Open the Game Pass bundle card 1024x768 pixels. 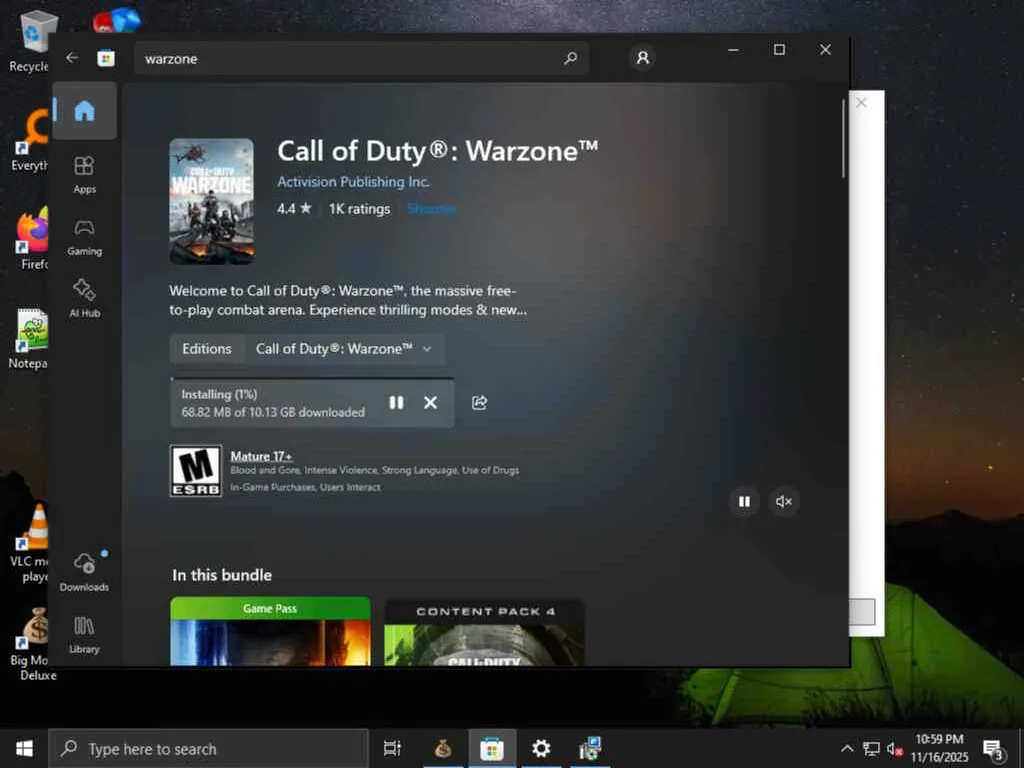point(270,631)
